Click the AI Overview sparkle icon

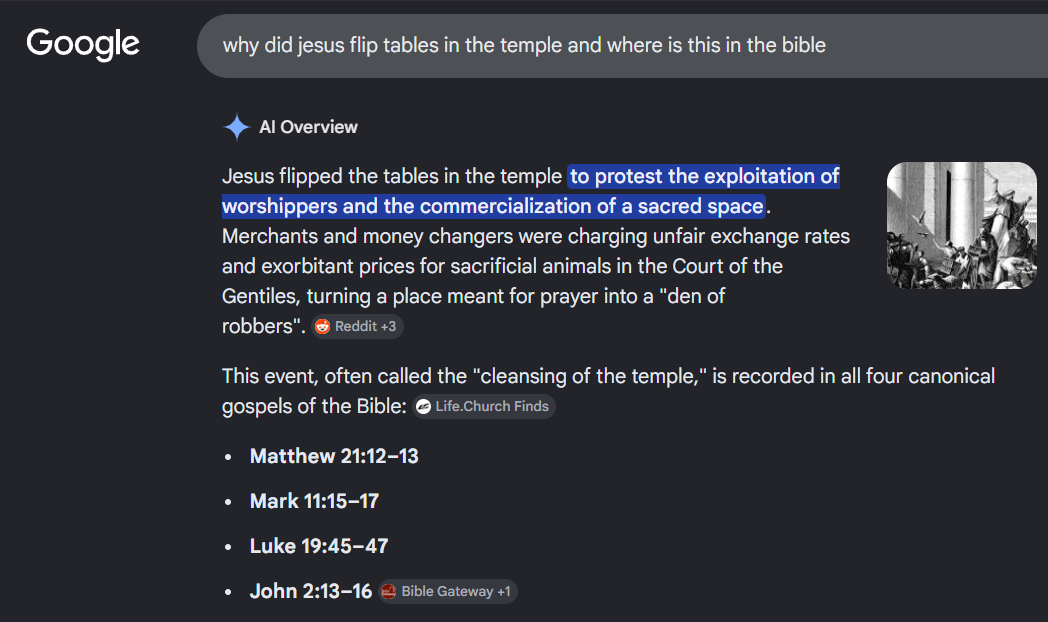[237, 127]
